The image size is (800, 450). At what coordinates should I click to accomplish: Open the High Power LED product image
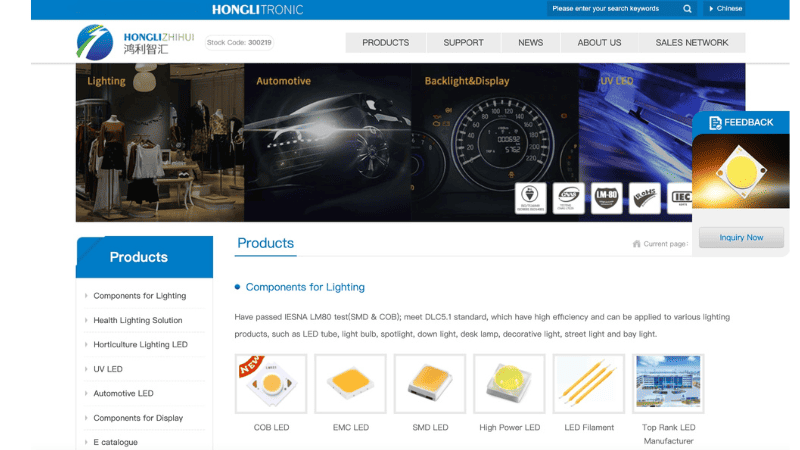click(x=509, y=384)
